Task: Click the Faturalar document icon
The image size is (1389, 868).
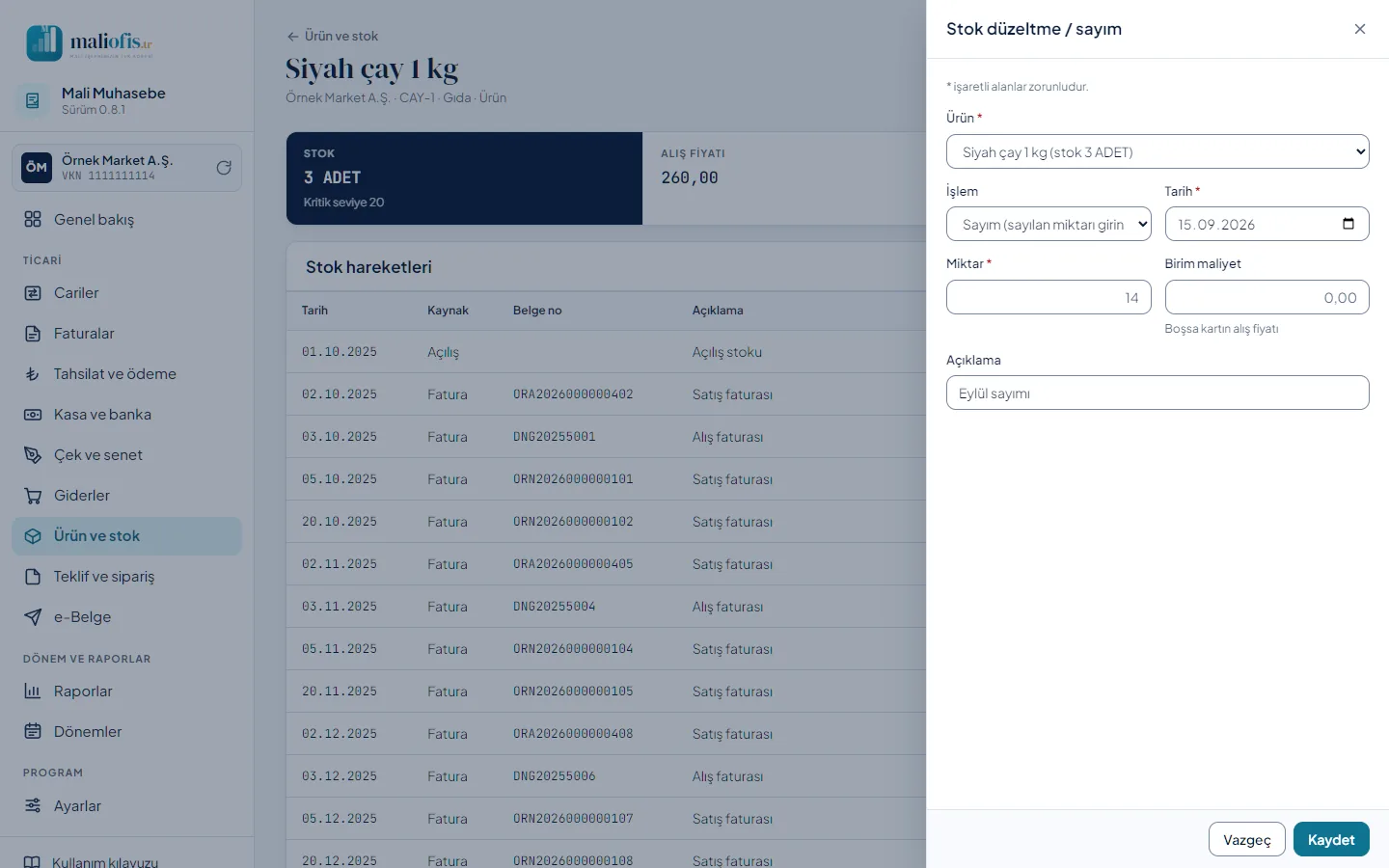Action: [33, 334]
